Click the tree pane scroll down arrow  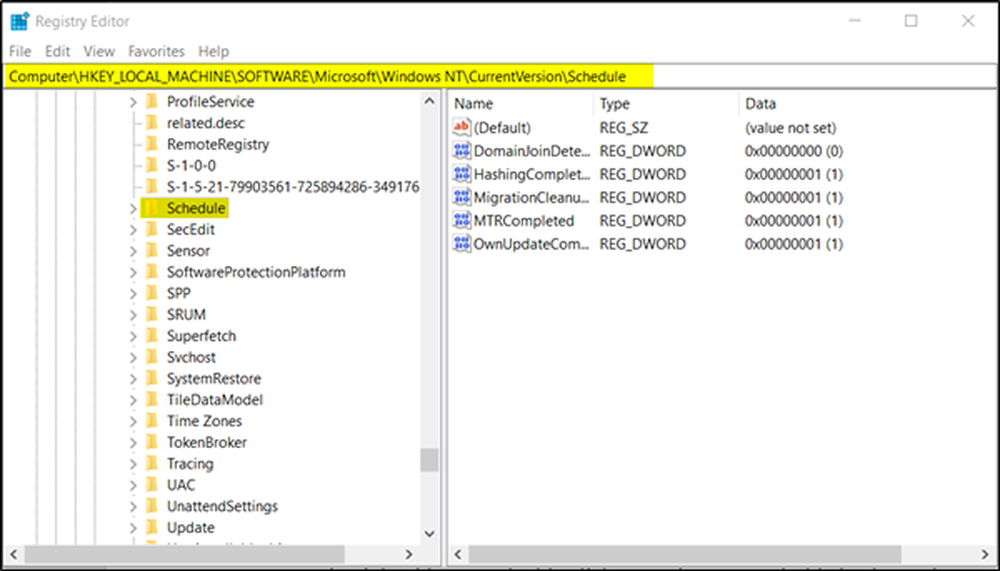[x=429, y=535]
